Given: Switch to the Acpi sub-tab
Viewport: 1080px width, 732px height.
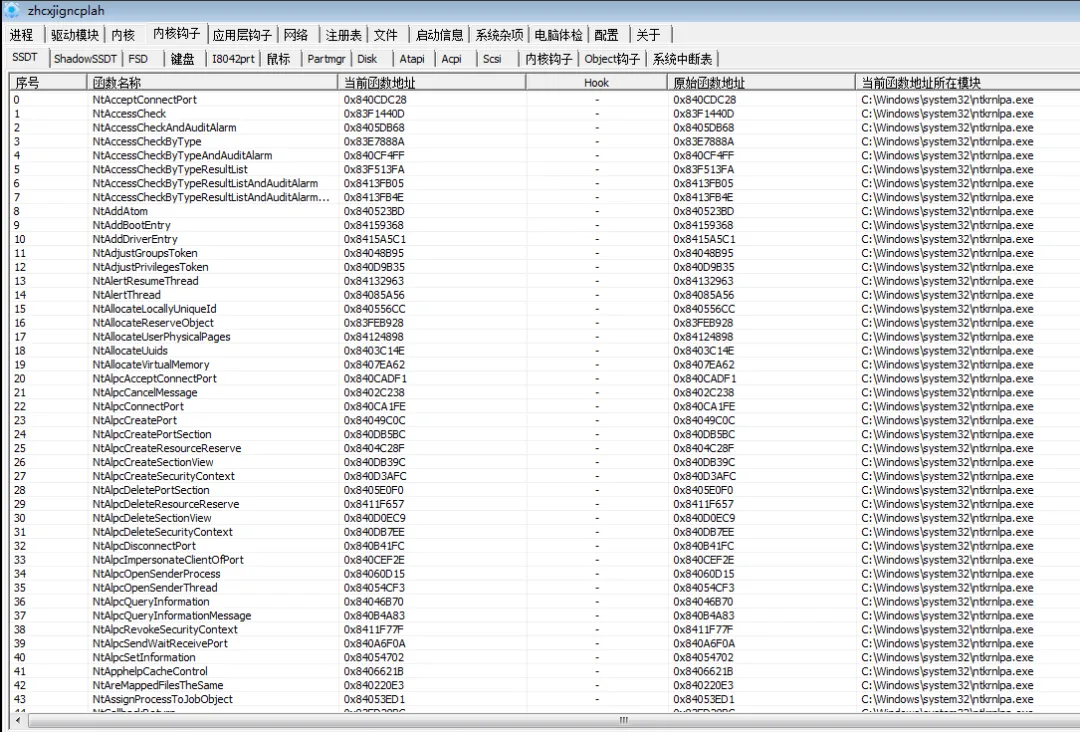Looking at the screenshot, I should (x=451, y=59).
